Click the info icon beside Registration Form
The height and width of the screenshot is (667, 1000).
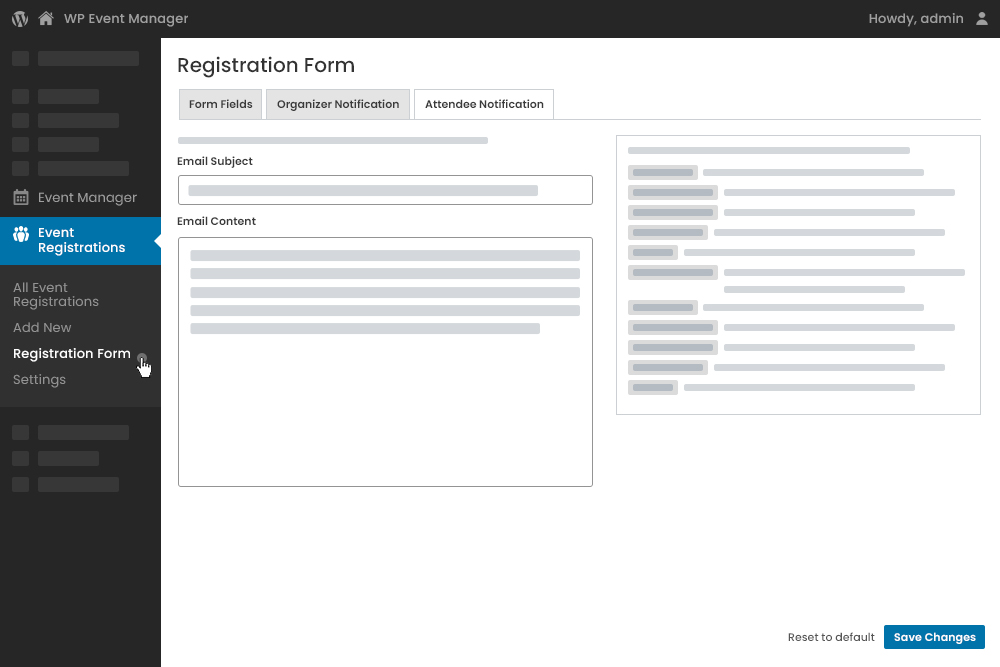pyautogui.click(x=142, y=358)
